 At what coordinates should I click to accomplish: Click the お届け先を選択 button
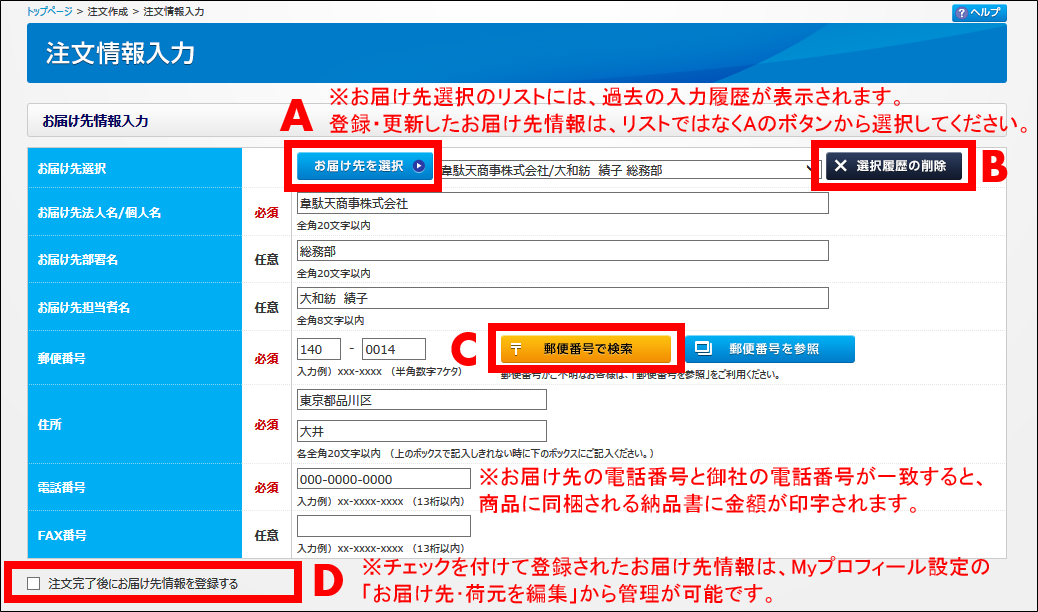[x=366, y=167]
